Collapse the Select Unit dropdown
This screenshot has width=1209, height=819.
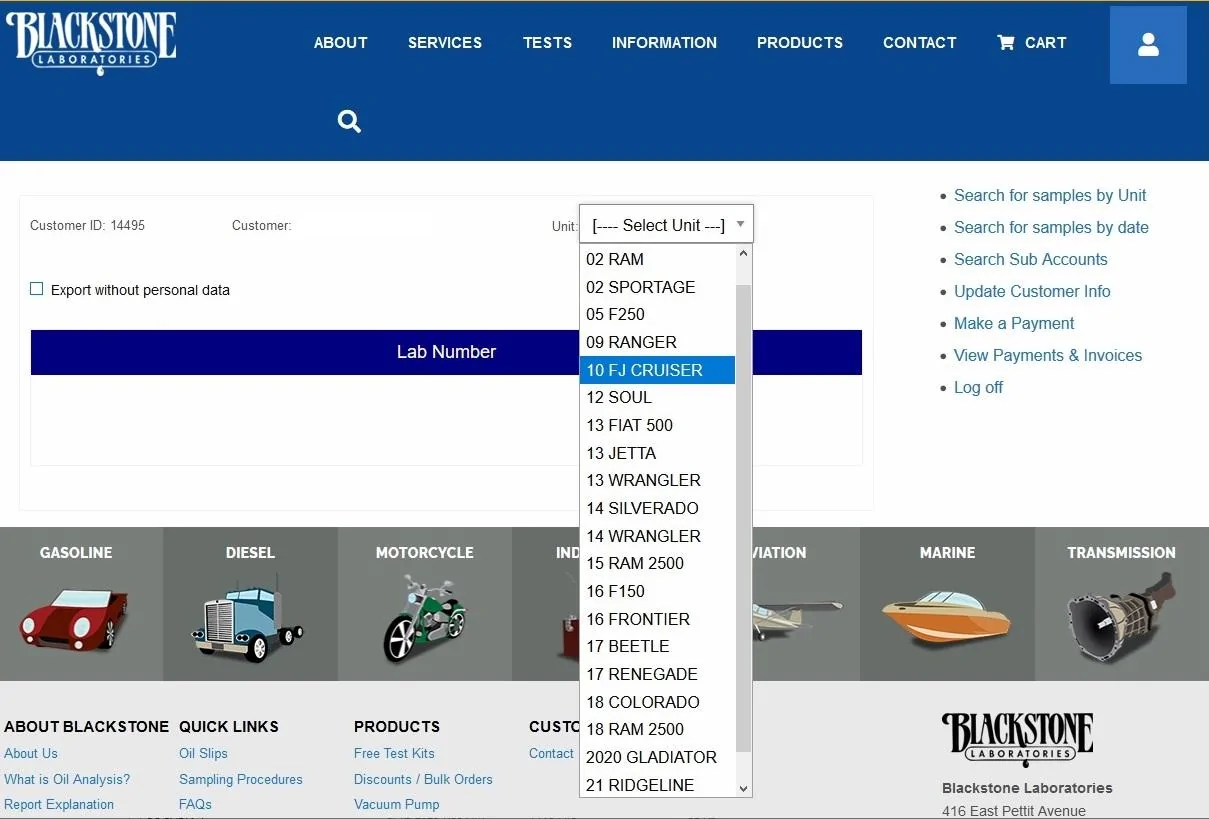pos(666,225)
